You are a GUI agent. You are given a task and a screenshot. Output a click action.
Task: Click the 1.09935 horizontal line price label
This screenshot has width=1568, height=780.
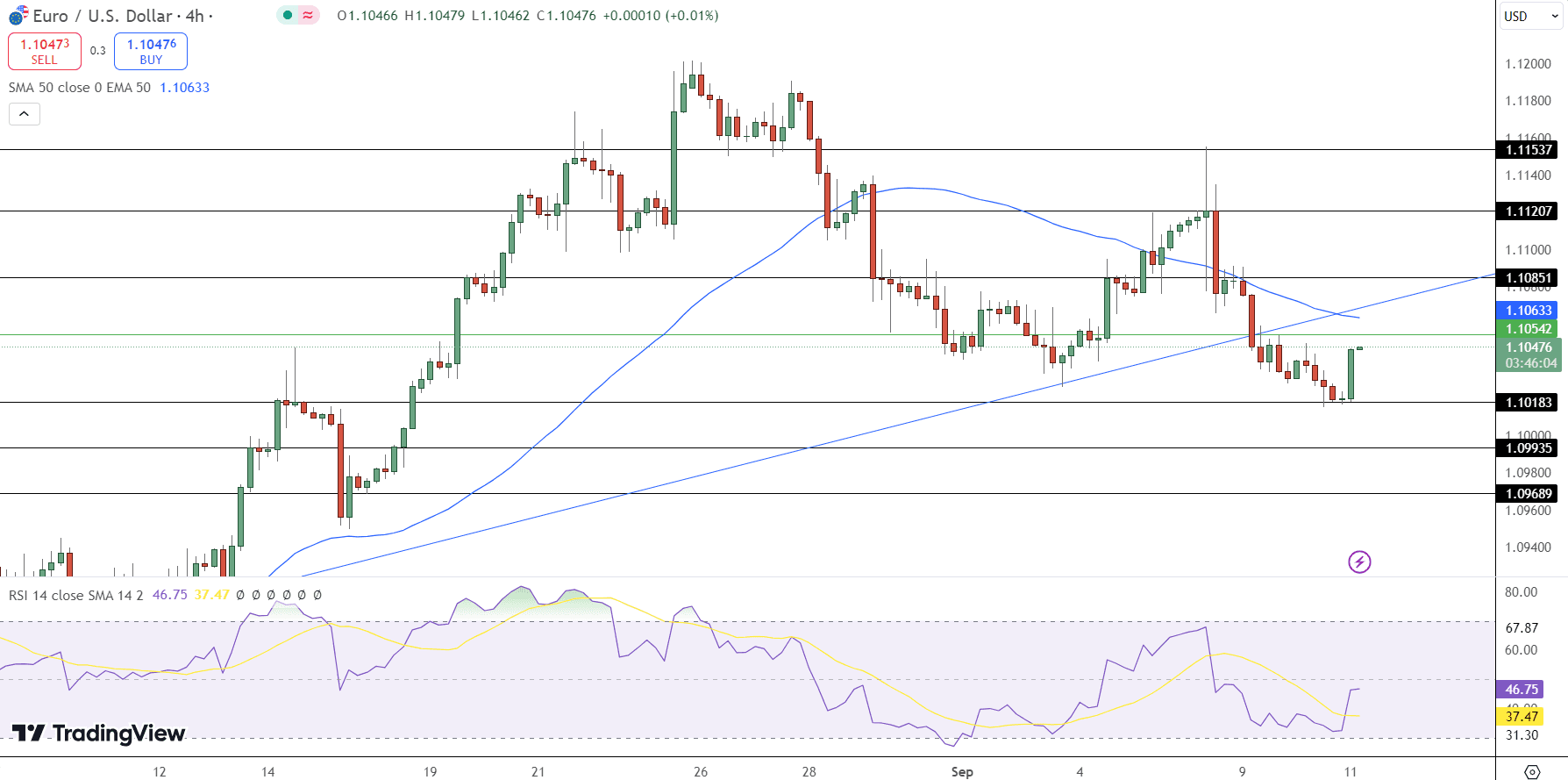tap(1529, 448)
